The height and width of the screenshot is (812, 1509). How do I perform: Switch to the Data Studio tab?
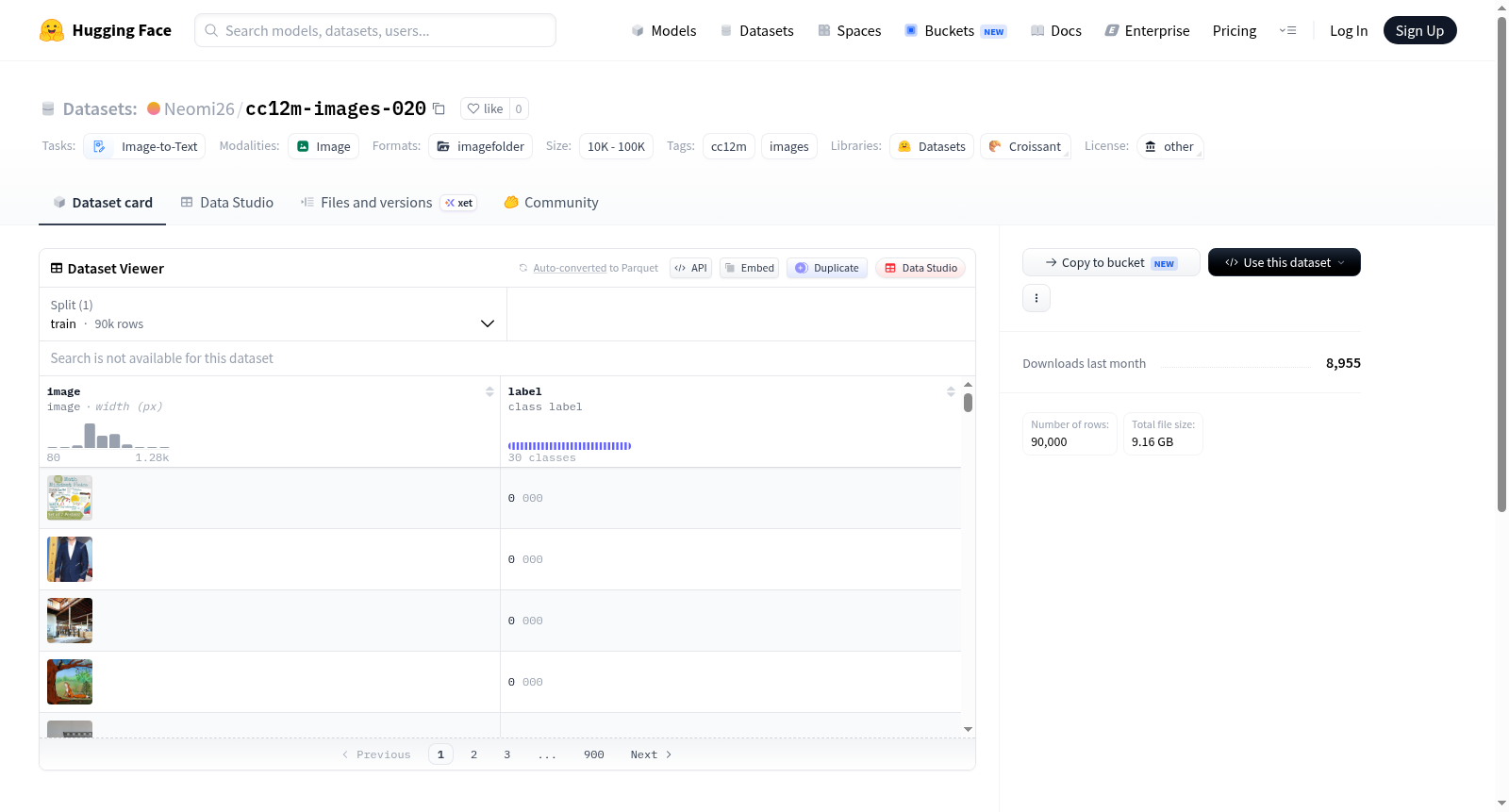click(227, 203)
